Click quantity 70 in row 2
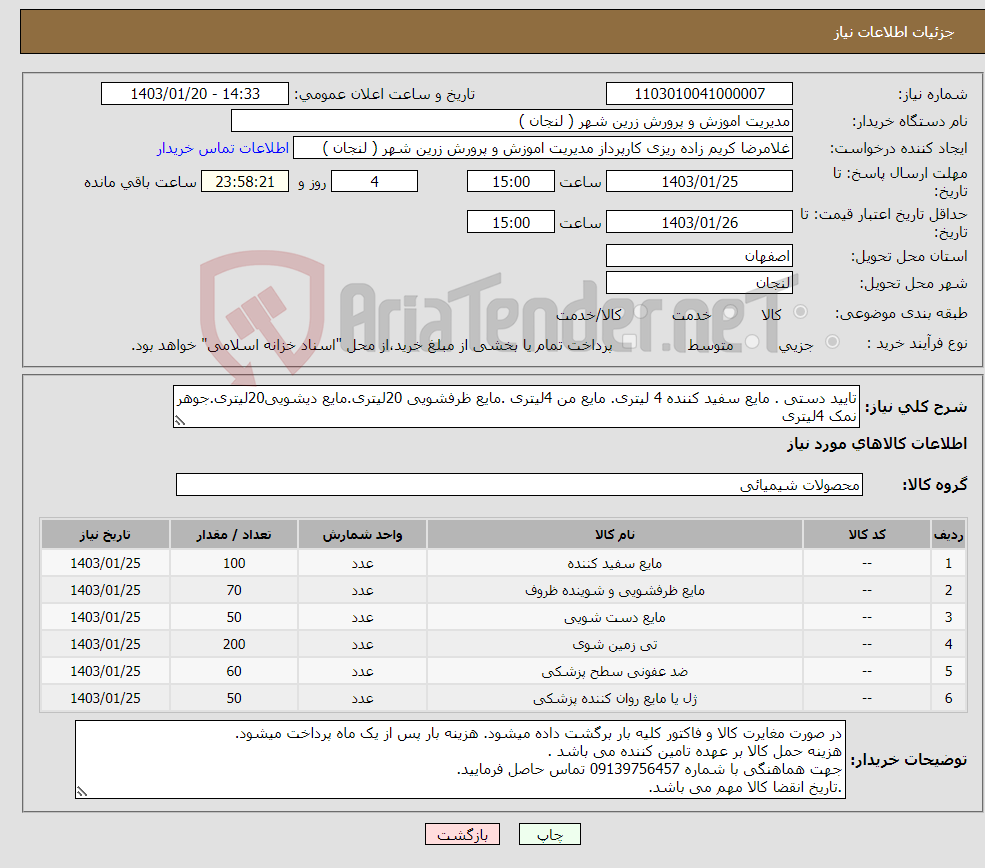This screenshot has height=868, width=985. coord(234,590)
